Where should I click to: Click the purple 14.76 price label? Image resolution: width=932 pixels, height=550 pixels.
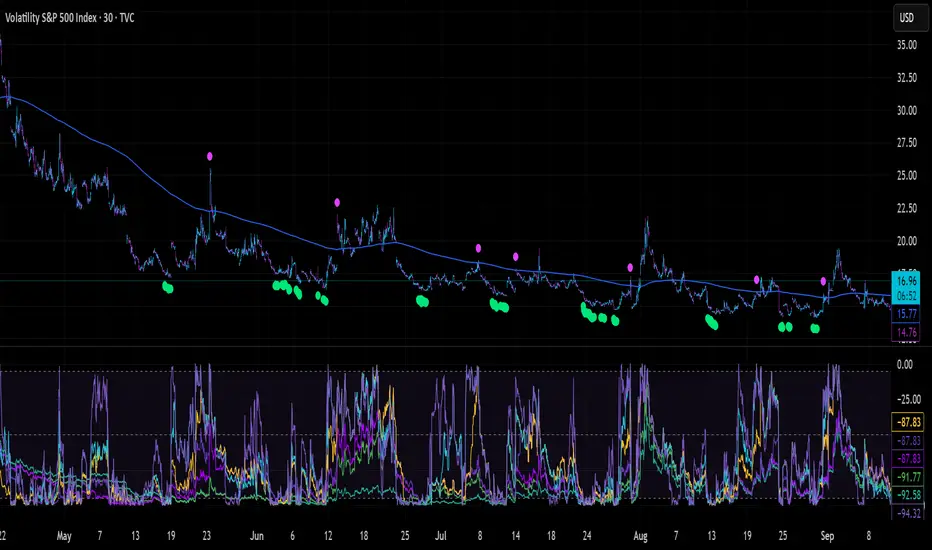point(907,334)
